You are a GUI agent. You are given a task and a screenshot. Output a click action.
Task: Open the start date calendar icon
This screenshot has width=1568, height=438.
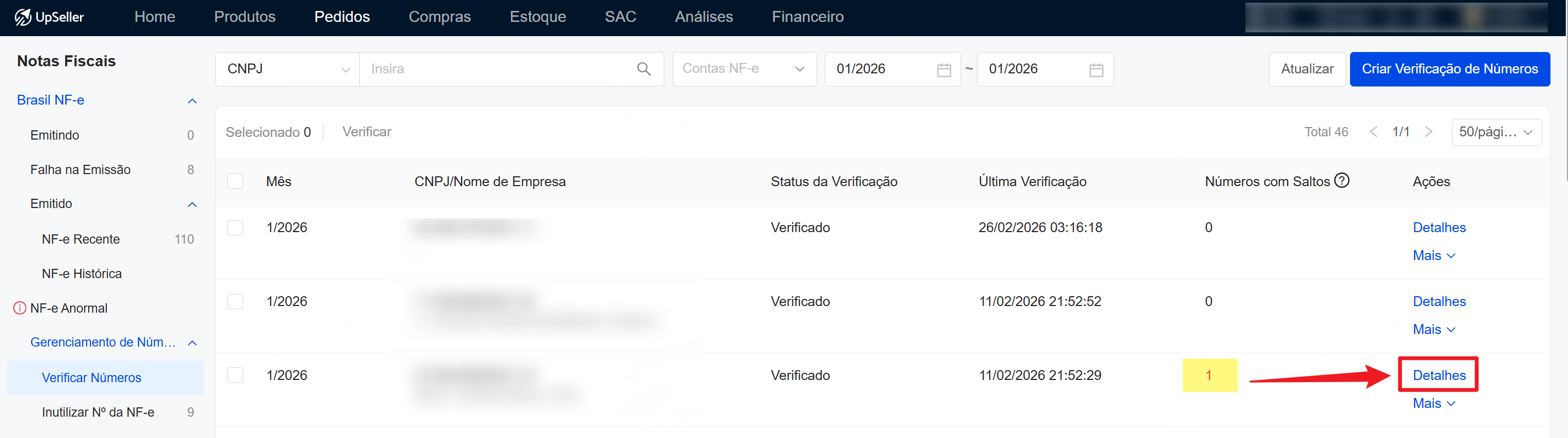click(944, 70)
